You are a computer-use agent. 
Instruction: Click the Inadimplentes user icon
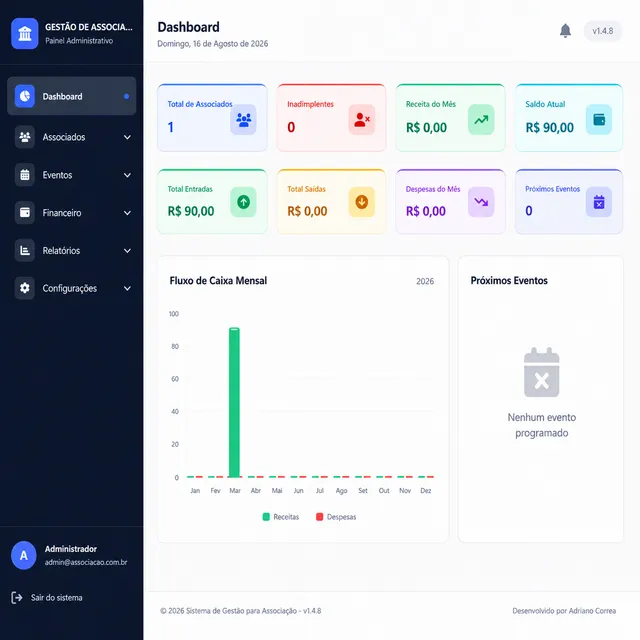click(362, 120)
